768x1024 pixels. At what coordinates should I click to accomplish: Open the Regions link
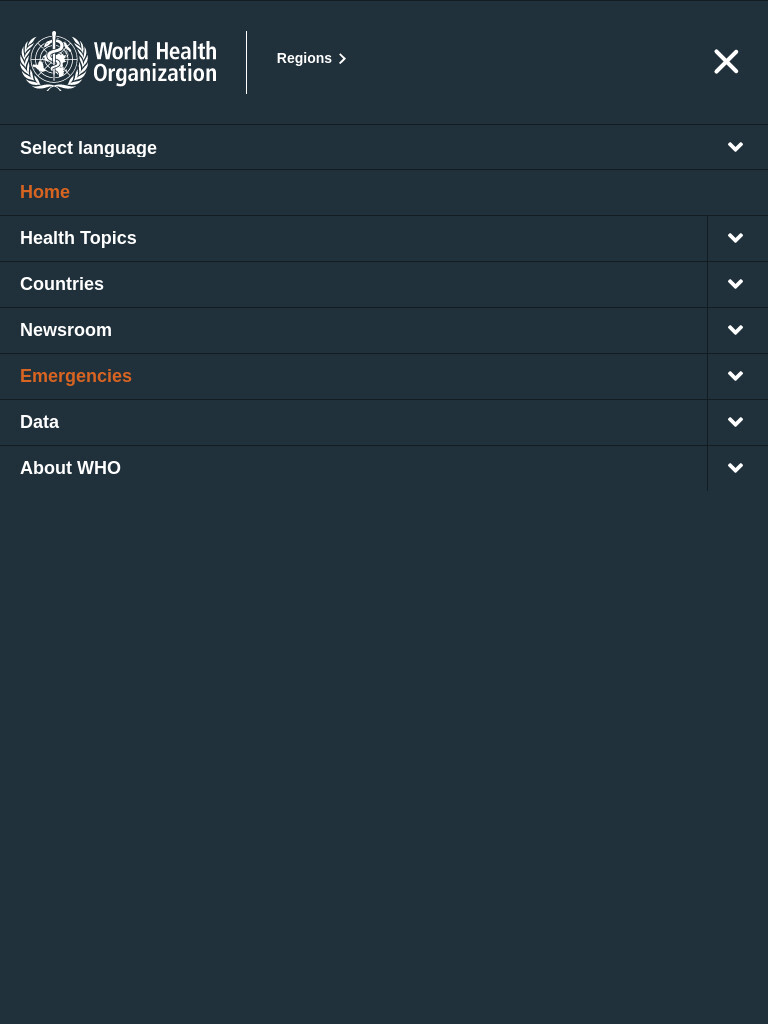click(311, 59)
